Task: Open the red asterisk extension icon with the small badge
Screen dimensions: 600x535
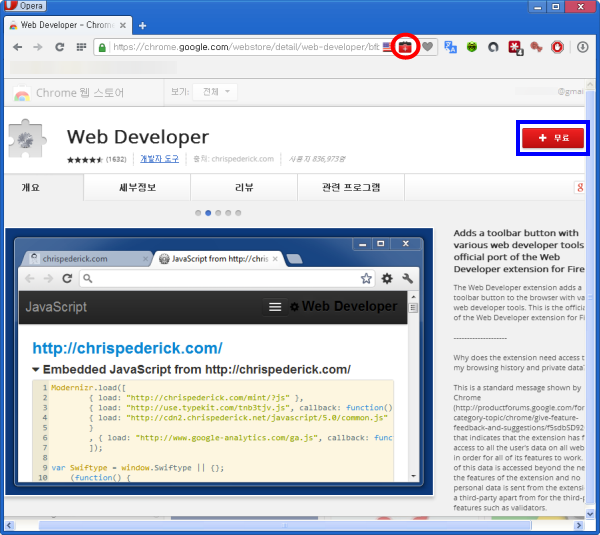Action: tap(515, 47)
